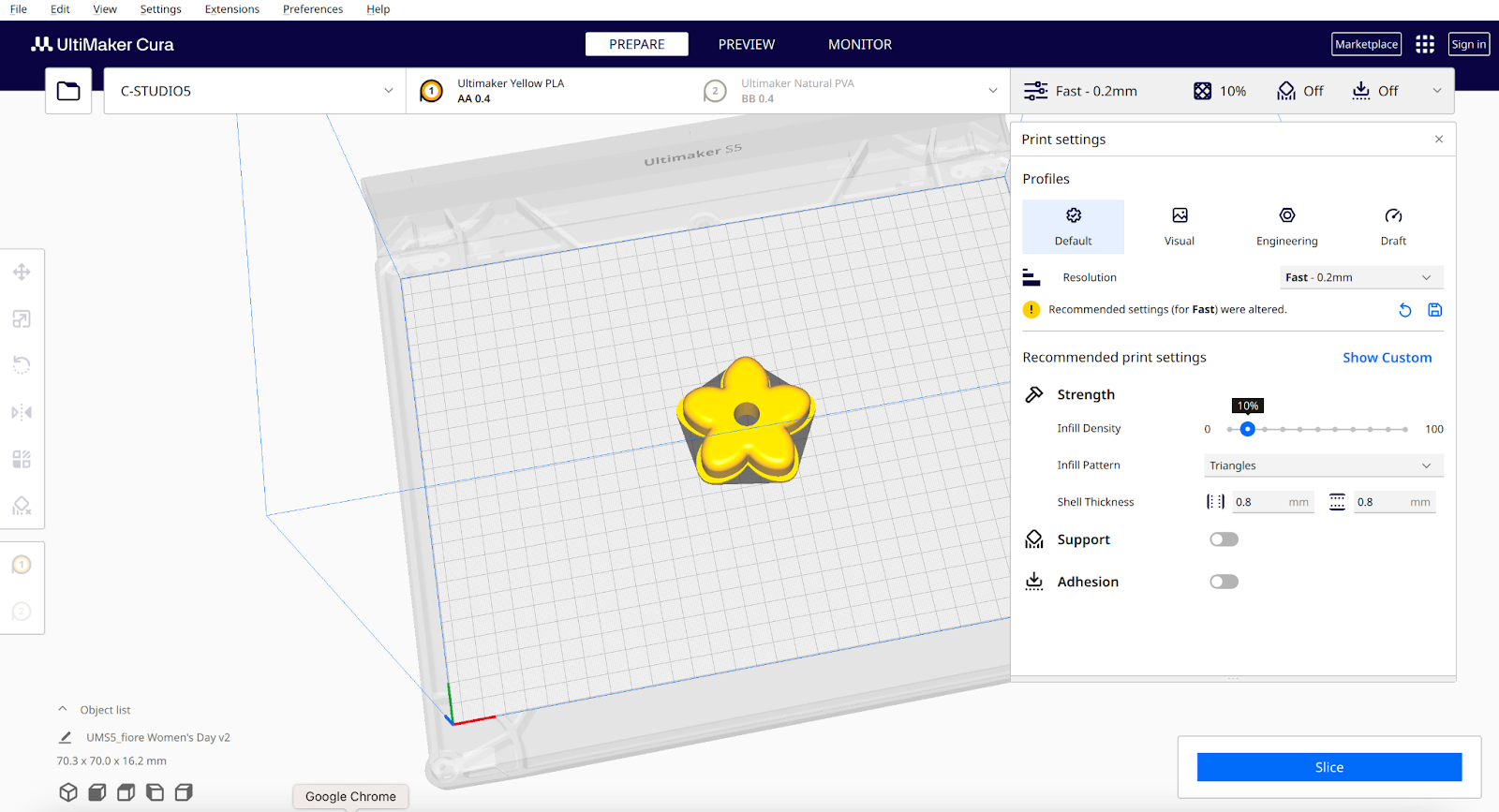The height and width of the screenshot is (812, 1499).
Task: Collapse the Object list
Action: coord(63,709)
